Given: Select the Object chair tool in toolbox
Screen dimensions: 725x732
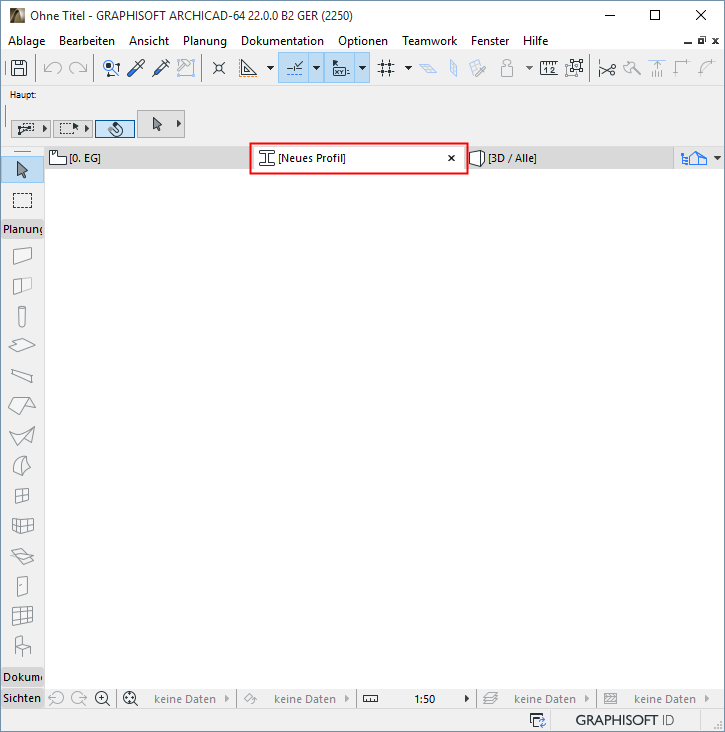Looking at the screenshot, I should [22, 647].
